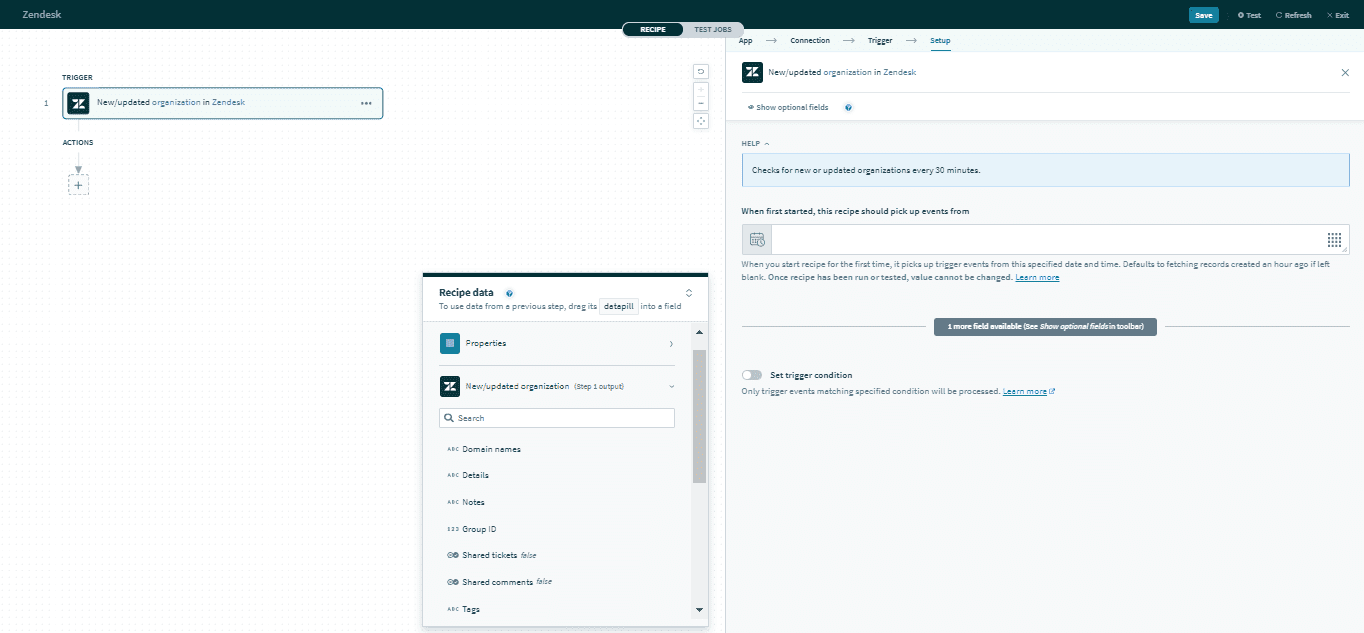Click the canvas undo icon
This screenshot has width=1364, height=633.
701,71
